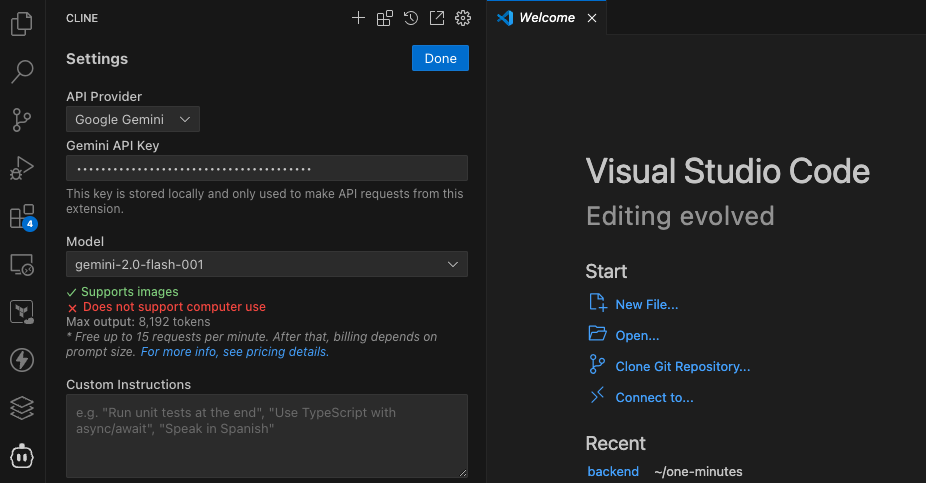The width and height of the screenshot is (926, 483).
Task: Open the pricing details link
Action: [234, 352]
